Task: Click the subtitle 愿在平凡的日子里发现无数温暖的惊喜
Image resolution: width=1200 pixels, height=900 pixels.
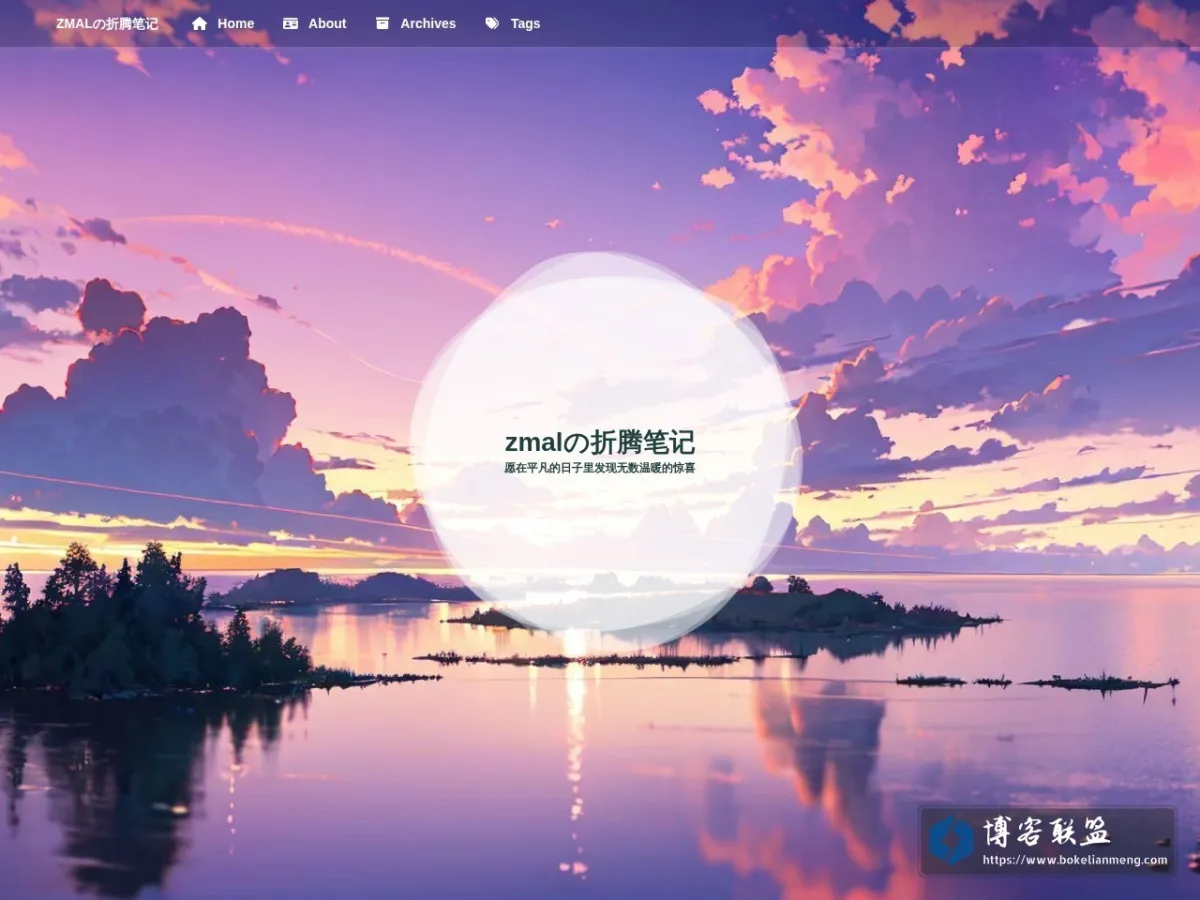Action: (600, 467)
